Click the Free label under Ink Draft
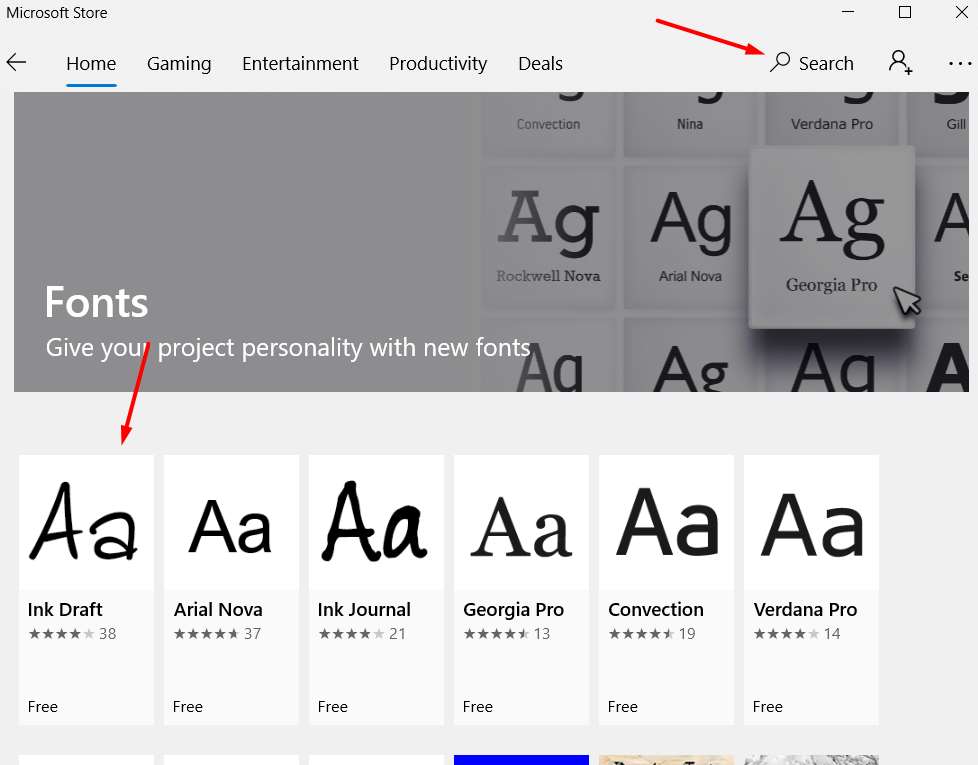Screen dimensions: 978x765 (x=42, y=707)
